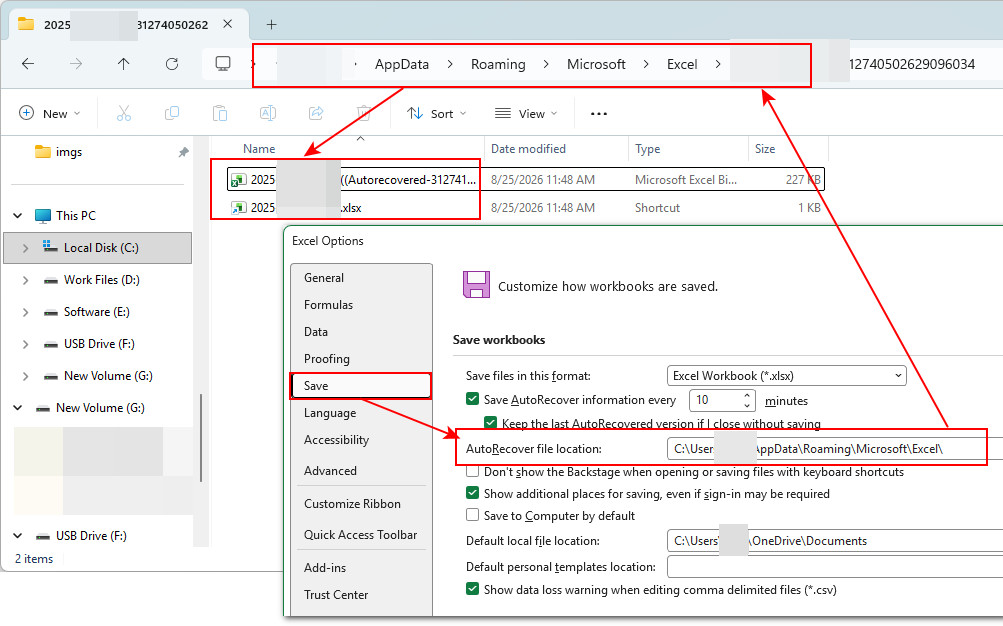Click the Autorecovered Excel file icon

(239, 180)
